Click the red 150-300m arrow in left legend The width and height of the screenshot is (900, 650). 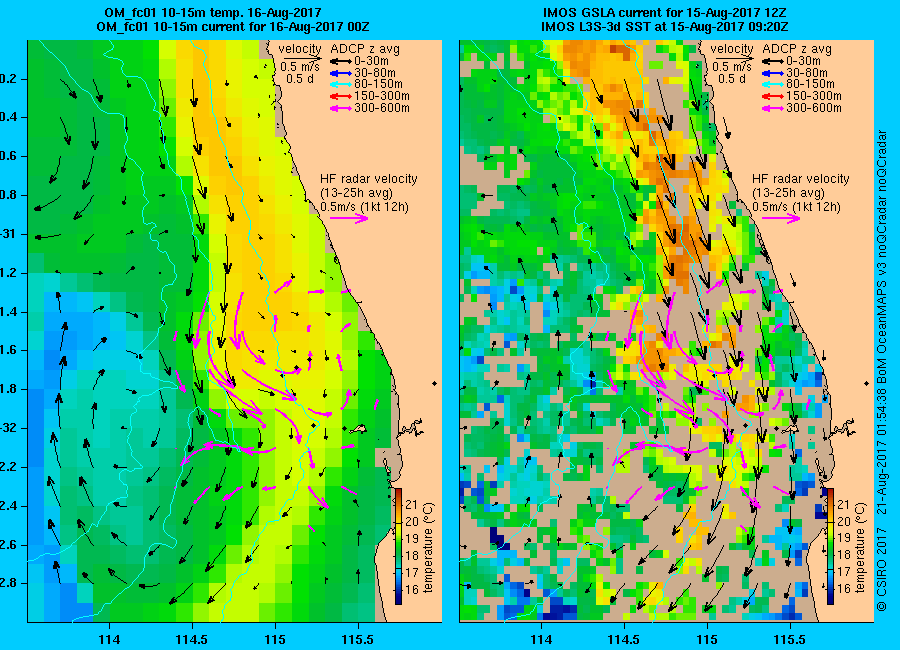(x=340, y=96)
